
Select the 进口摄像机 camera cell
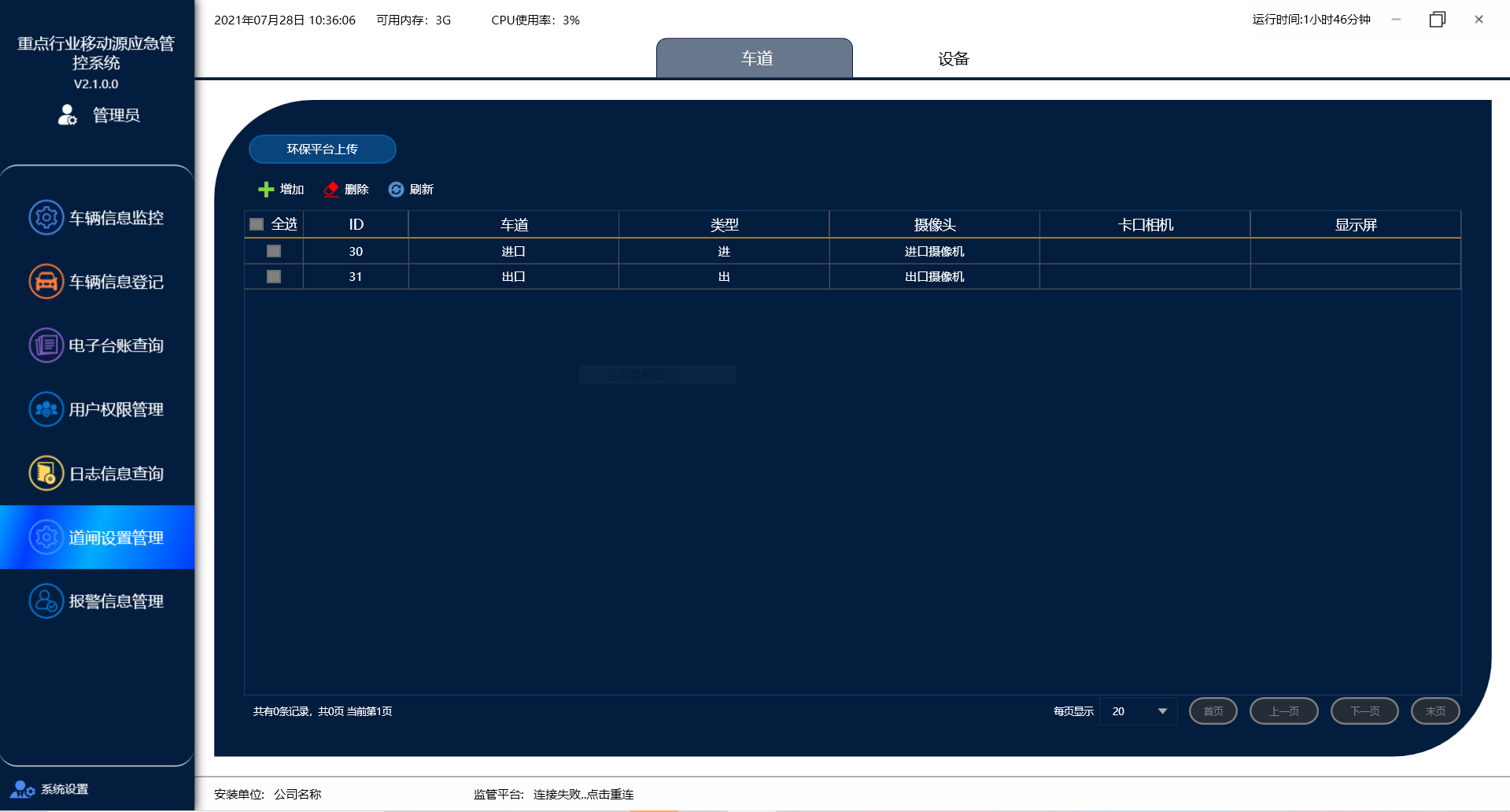tap(934, 252)
